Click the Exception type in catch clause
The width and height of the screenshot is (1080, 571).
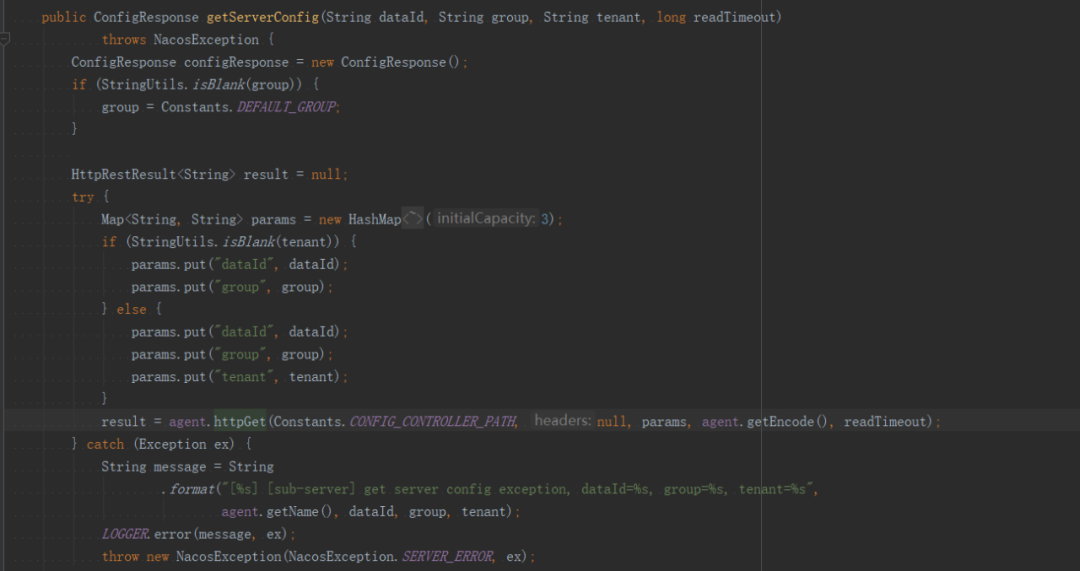[x=172, y=444]
